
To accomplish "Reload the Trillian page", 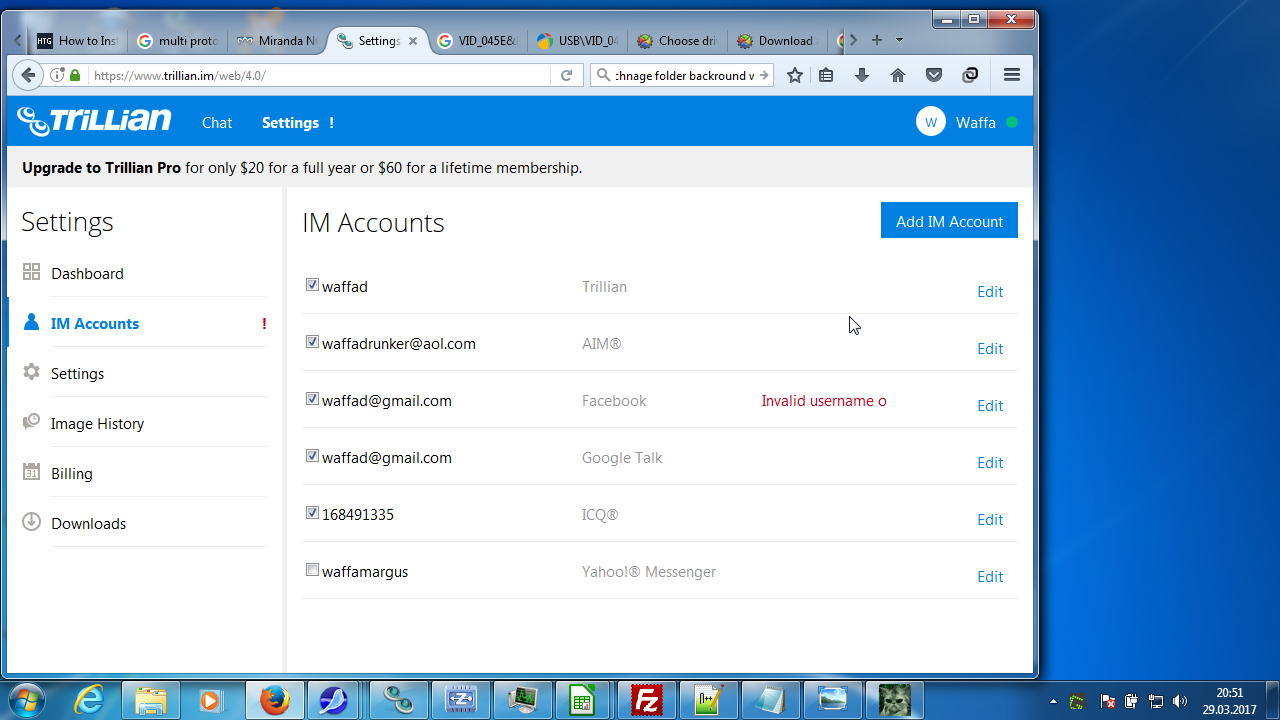I will [x=566, y=75].
